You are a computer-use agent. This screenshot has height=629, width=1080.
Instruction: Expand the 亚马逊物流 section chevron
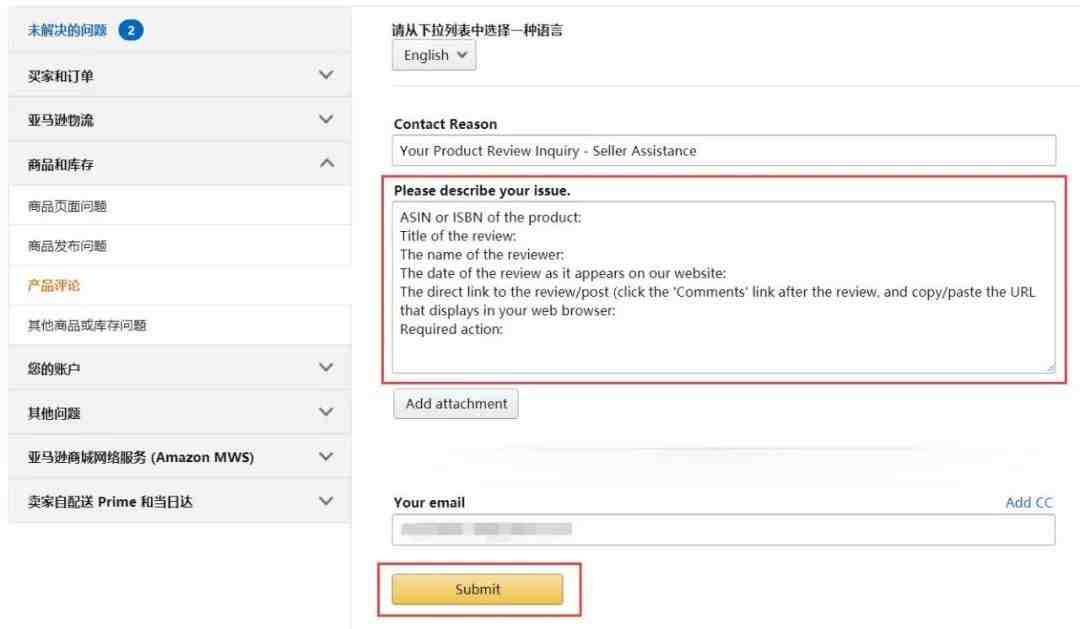point(326,119)
